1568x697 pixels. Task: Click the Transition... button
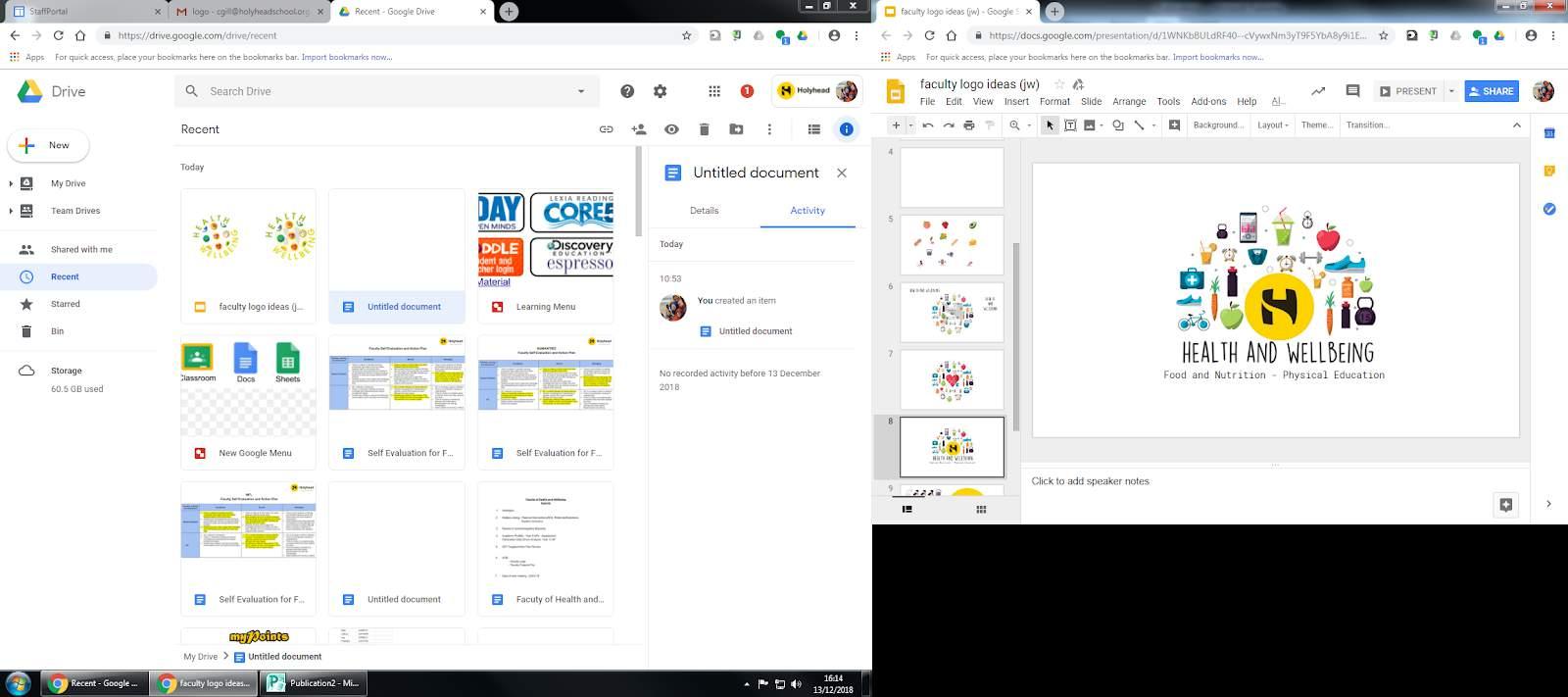point(1367,125)
